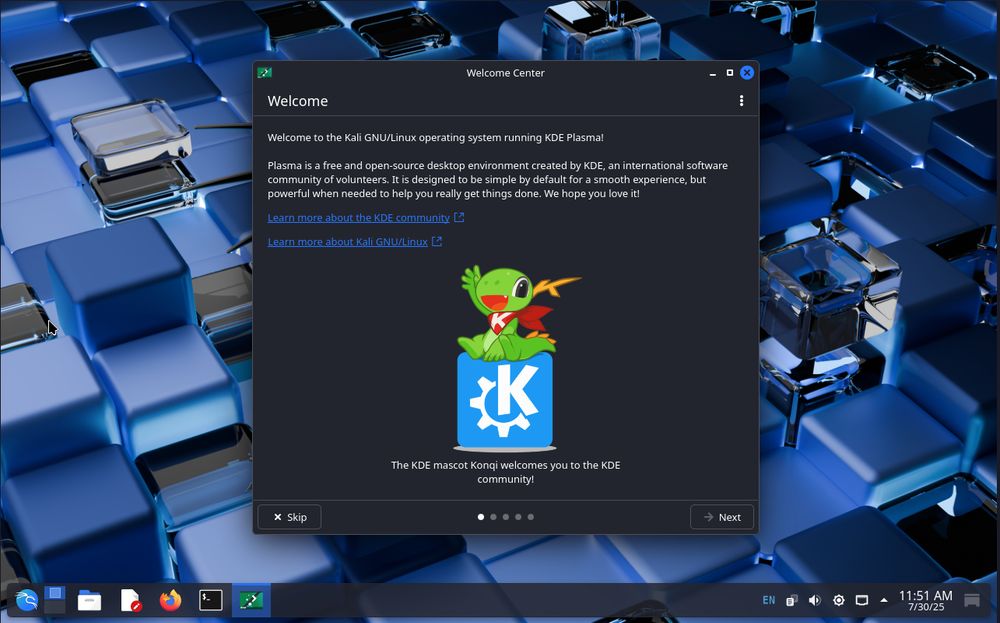Image resolution: width=1000 pixels, height=623 pixels.
Task: Expand hidden system tray icons arrow
Action: [x=884, y=600]
